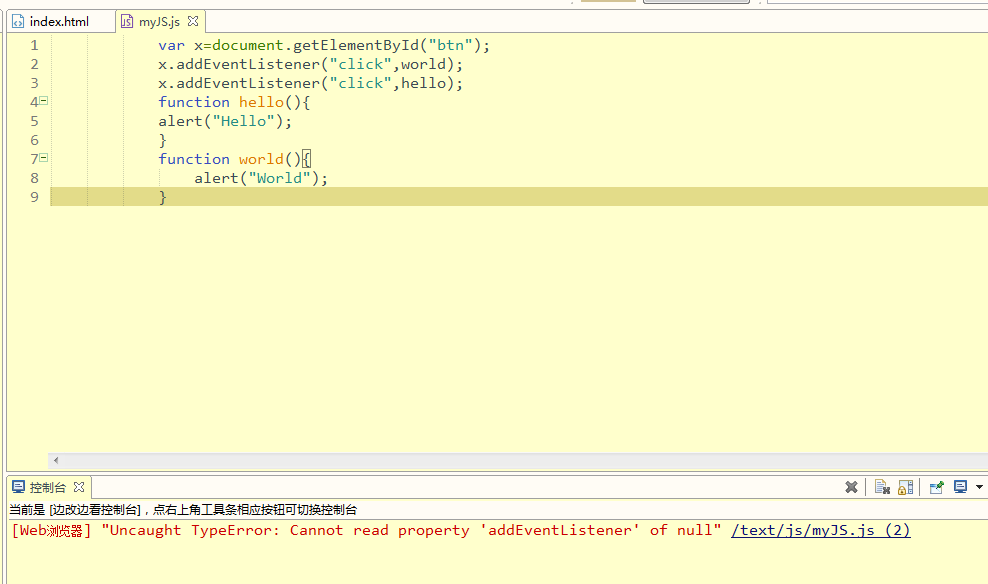Terminate the console with the gray X
Screen dimensions: 988x584
point(851,487)
